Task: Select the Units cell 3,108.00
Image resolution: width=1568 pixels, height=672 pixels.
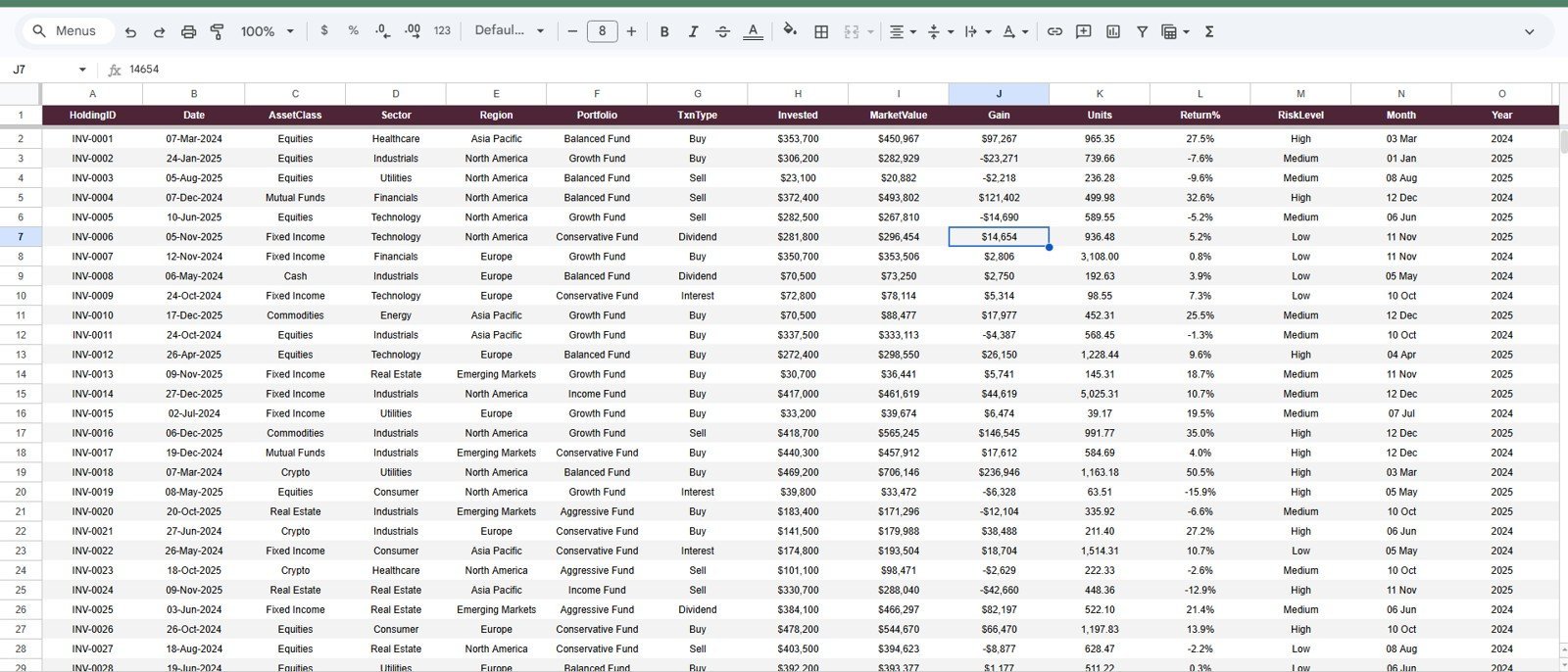Action: pos(1100,257)
